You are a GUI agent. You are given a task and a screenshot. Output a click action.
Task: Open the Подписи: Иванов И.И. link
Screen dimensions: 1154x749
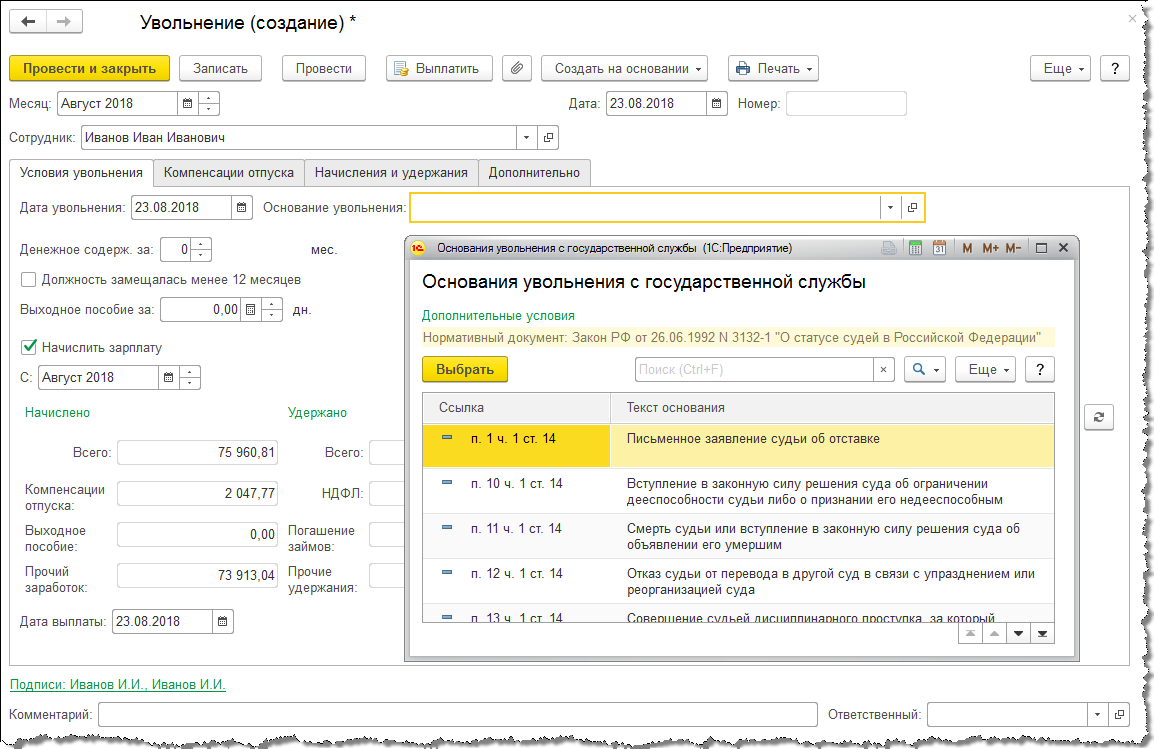(118, 684)
